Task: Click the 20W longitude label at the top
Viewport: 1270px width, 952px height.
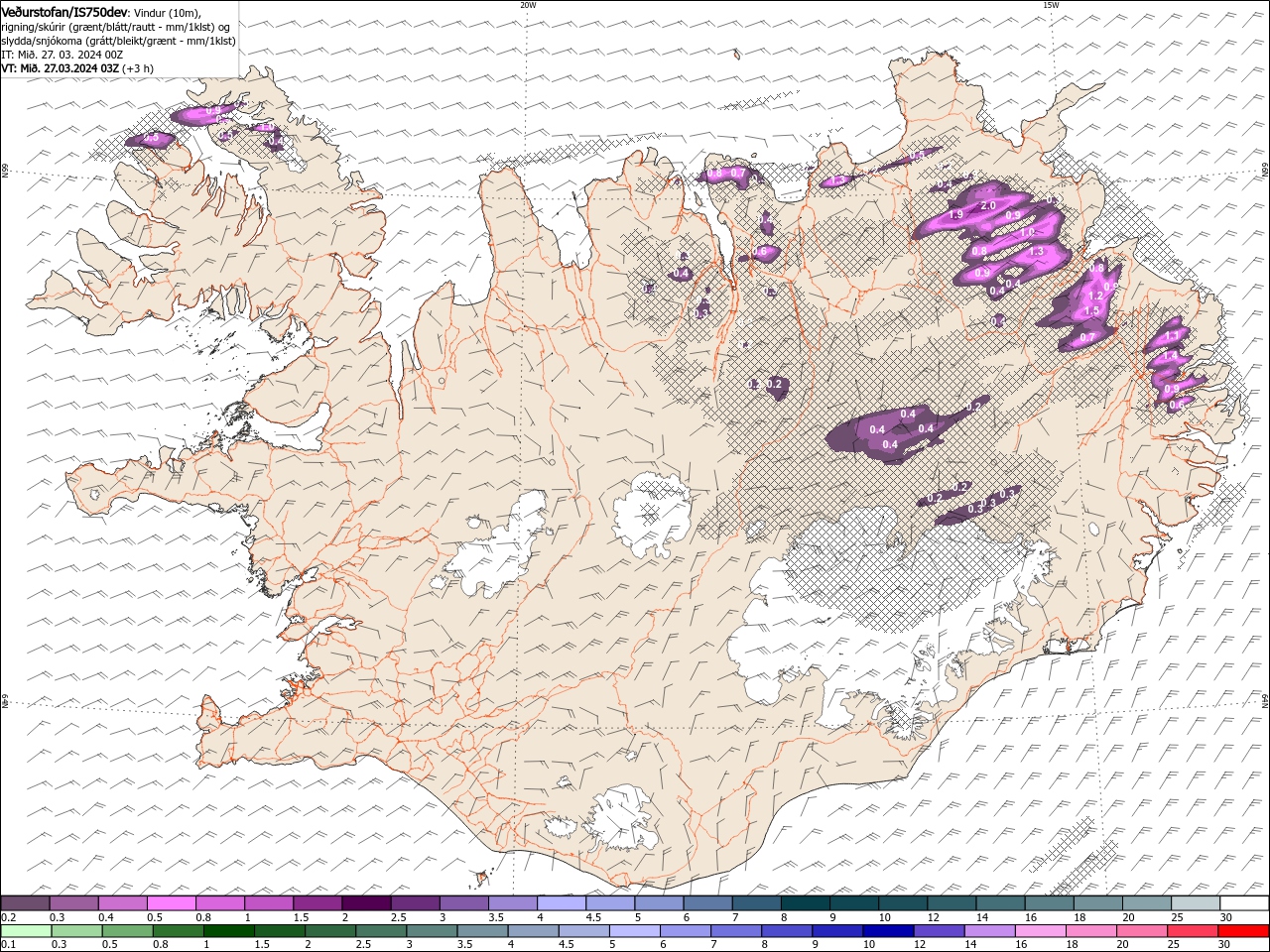Action: click(528, 5)
